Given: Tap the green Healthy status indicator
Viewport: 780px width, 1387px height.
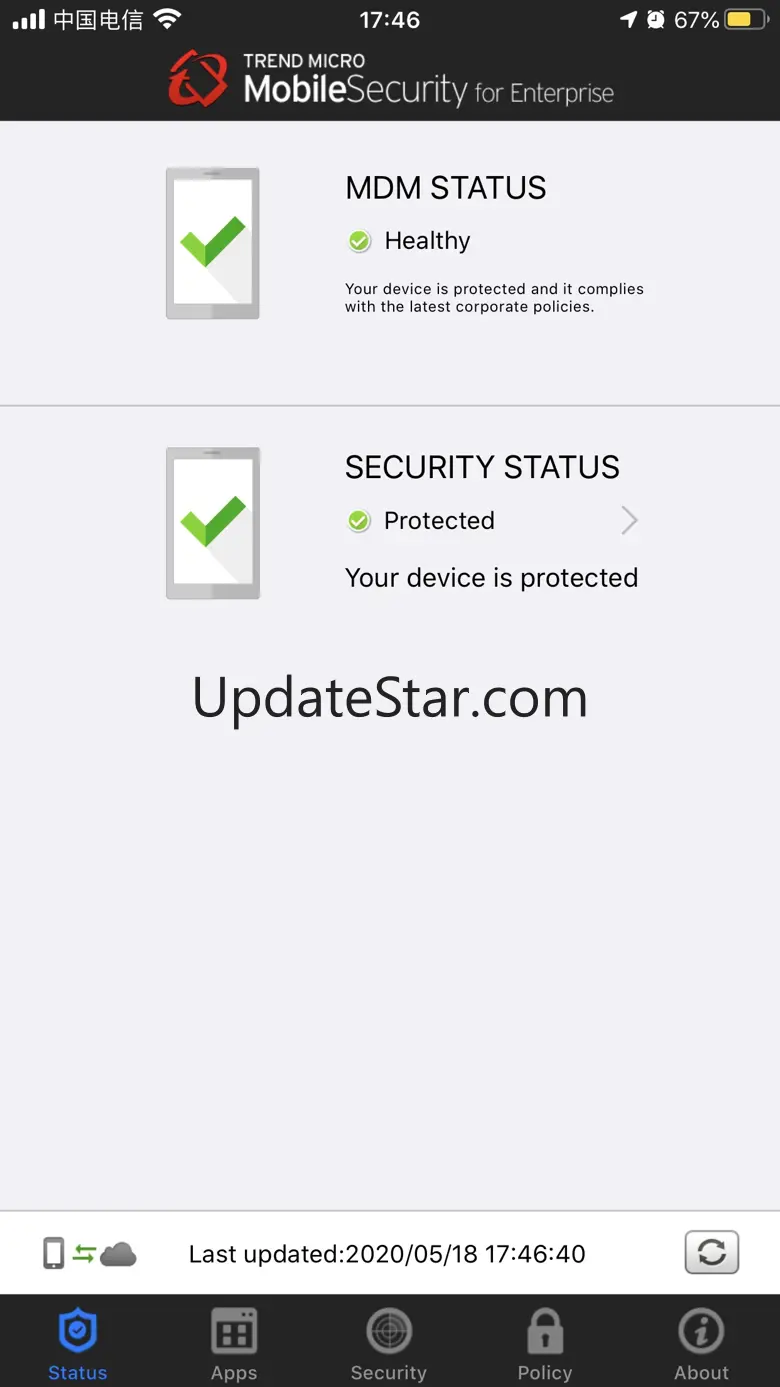Looking at the screenshot, I should pos(359,241).
